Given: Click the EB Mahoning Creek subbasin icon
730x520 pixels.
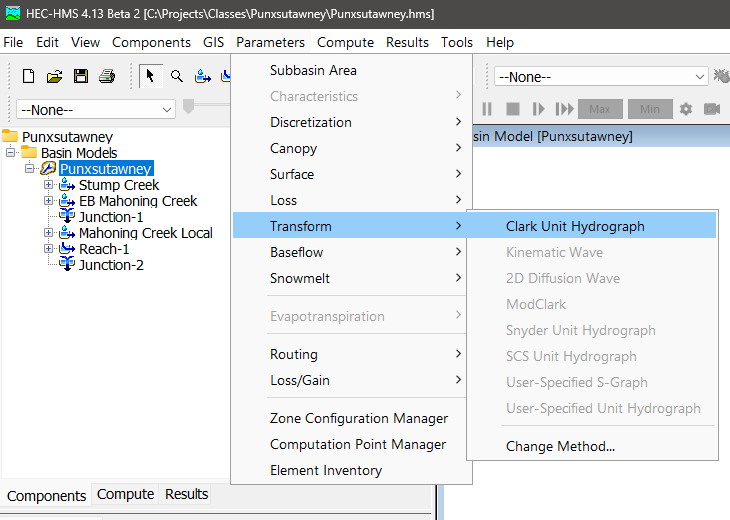Looking at the screenshot, I should point(67,201).
